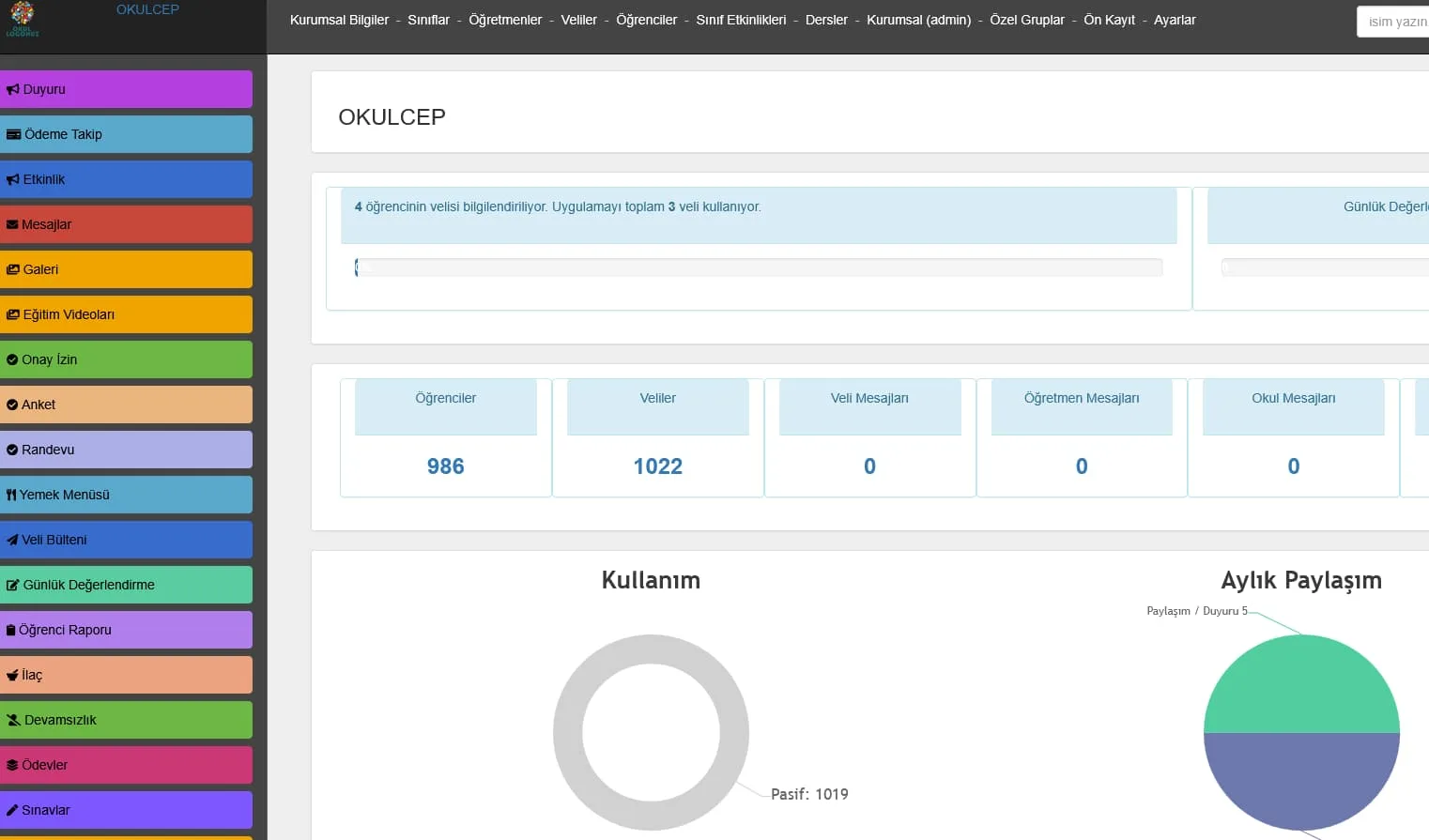This screenshot has height=840, width=1429.
Task: Click the Veliler 1022 stat card
Action: [x=658, y=437]
